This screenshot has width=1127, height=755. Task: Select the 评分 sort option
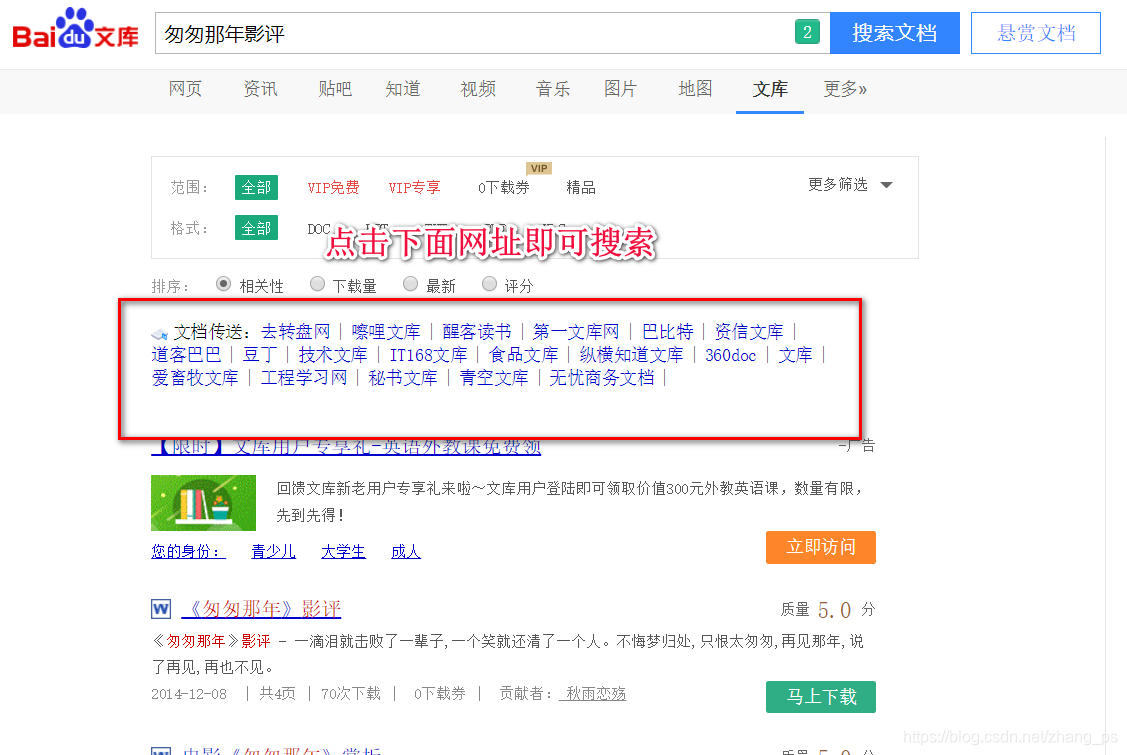point(489,284)
